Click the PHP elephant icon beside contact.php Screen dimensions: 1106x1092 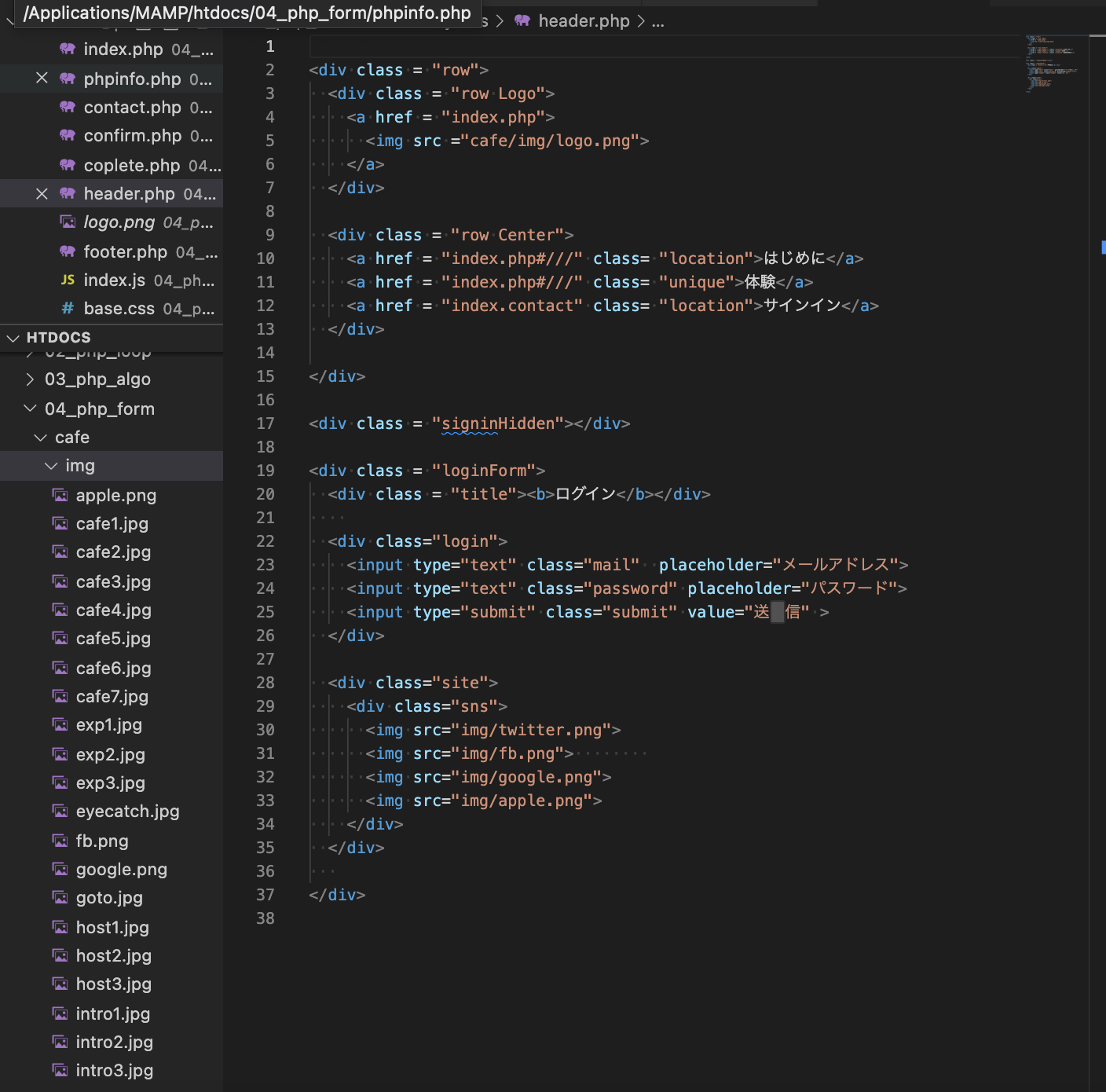click(x=68, y=108)
